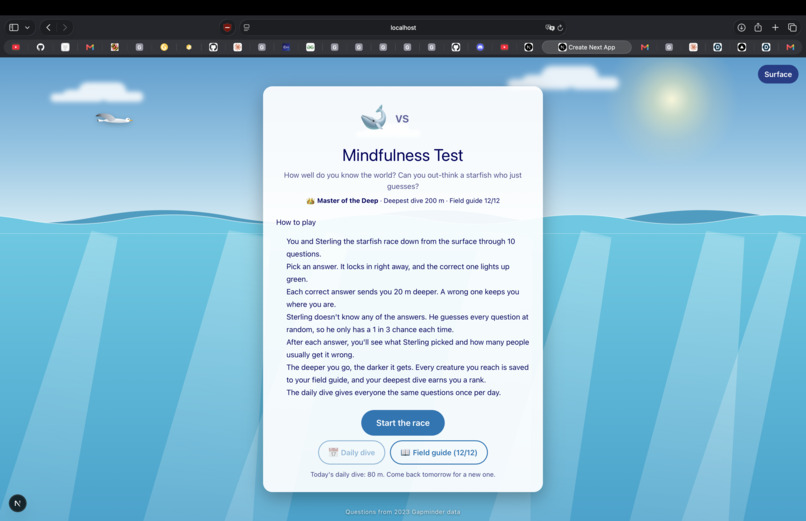Open the page menu icon in address bar
This screenshot has height=521, width=806.
(247, 28)
